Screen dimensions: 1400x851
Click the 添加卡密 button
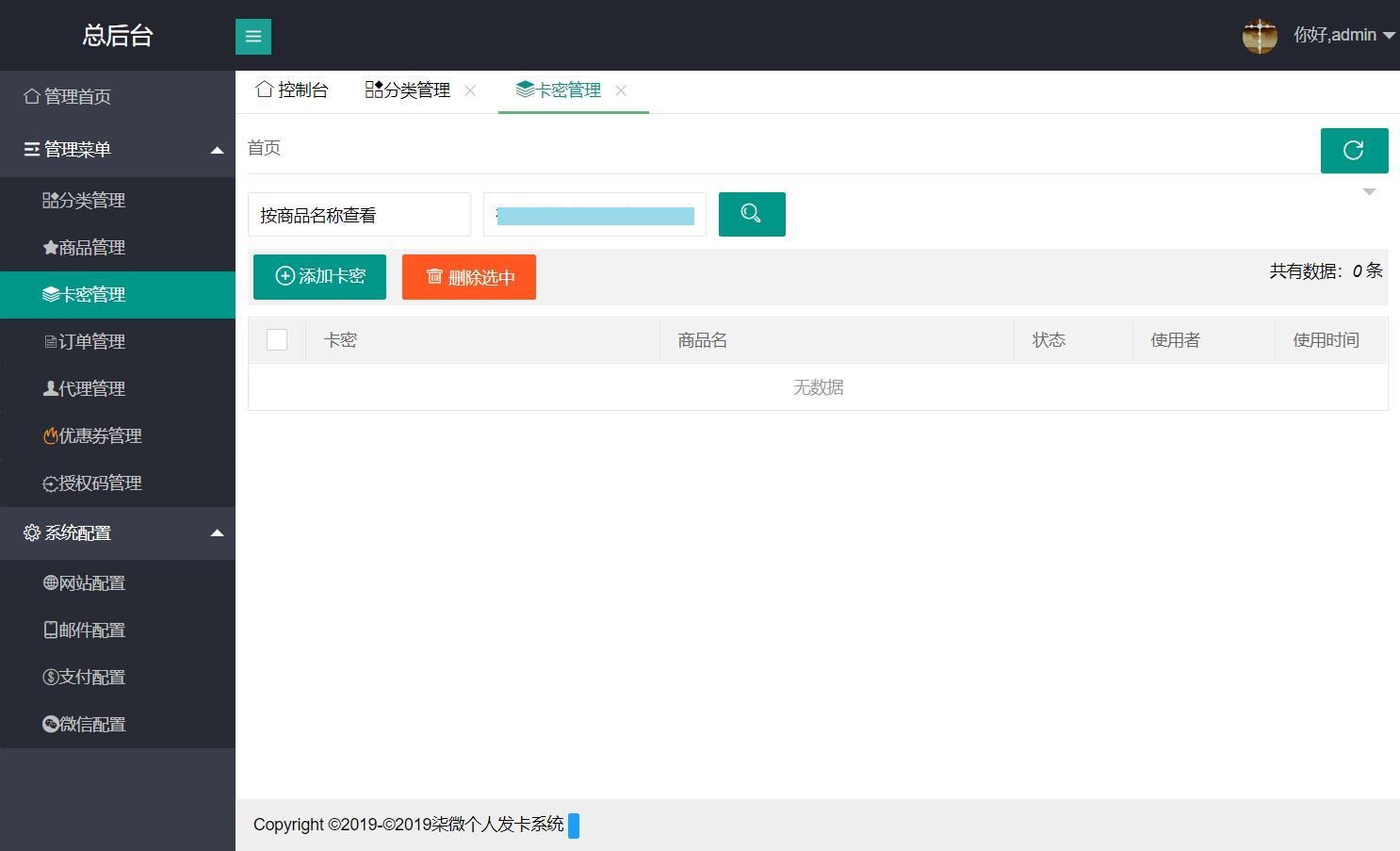pos(319,277)
